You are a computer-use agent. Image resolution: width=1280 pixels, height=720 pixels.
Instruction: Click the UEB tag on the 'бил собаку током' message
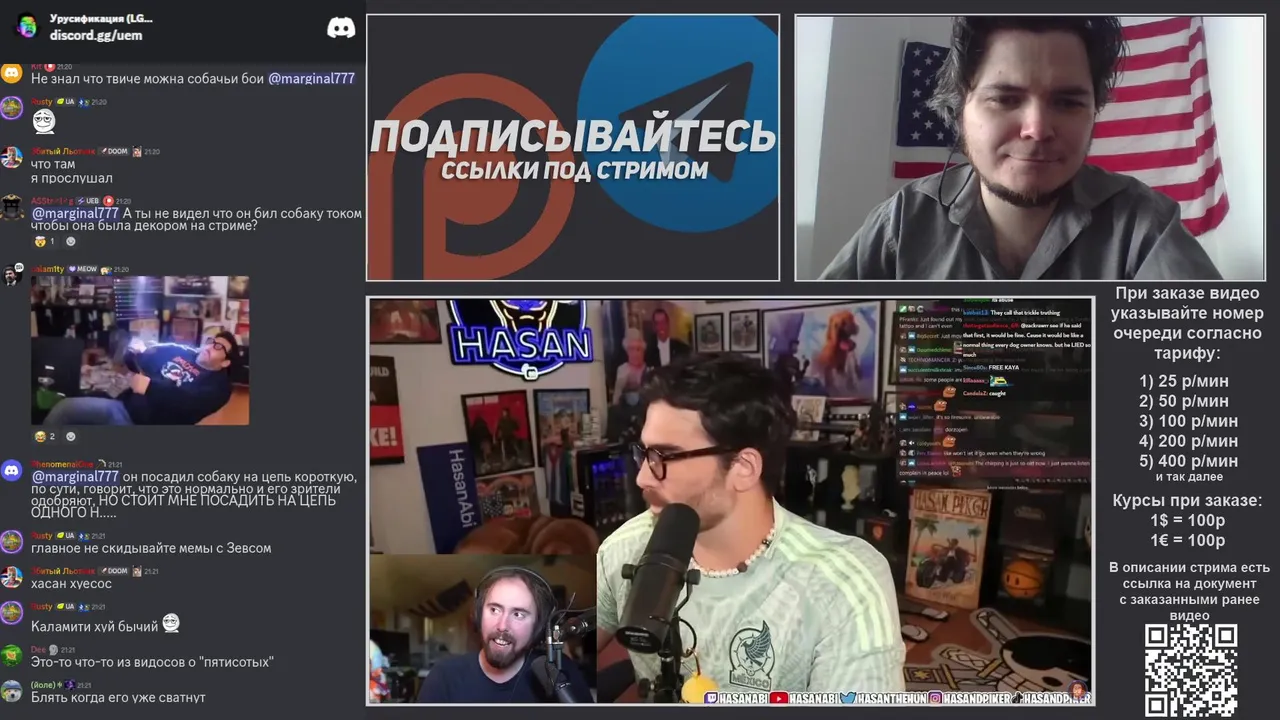tap(88, 201)
